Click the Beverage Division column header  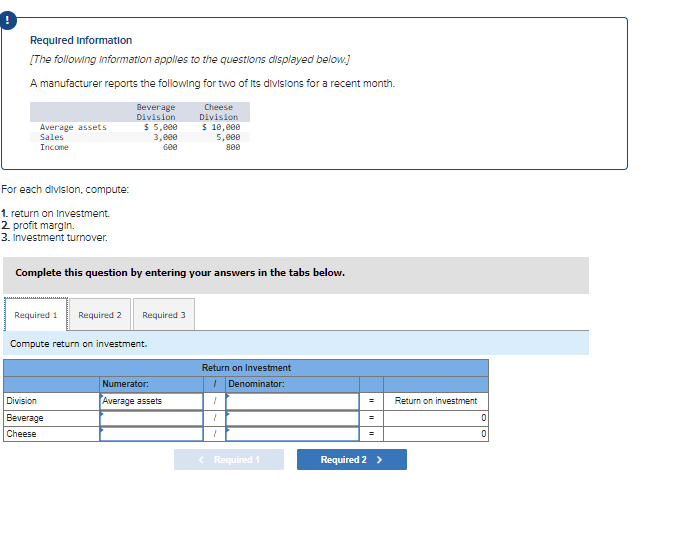pyautogui.click(x=156, y=112)
